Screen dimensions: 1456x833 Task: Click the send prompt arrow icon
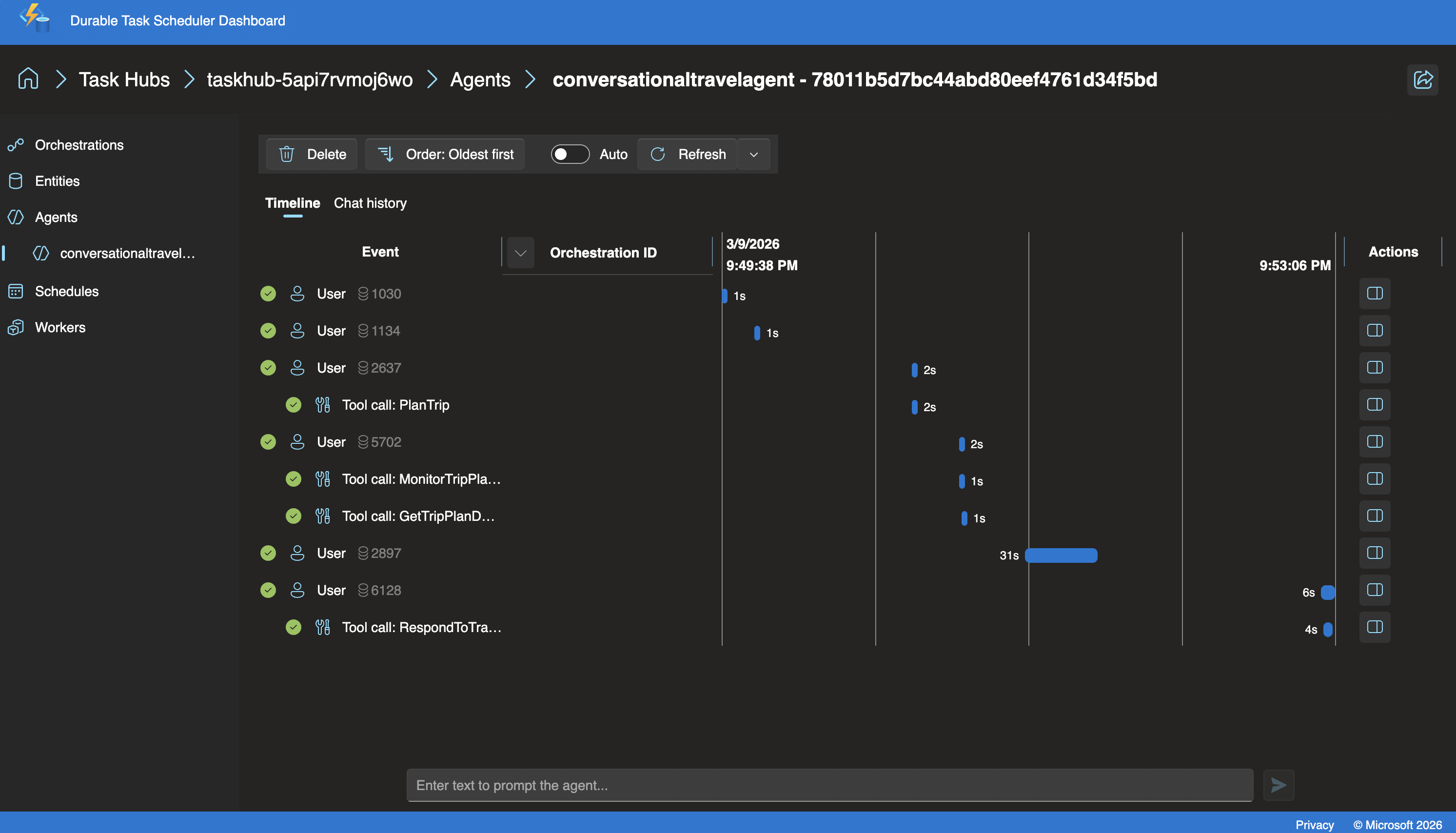coord(1278,785)
